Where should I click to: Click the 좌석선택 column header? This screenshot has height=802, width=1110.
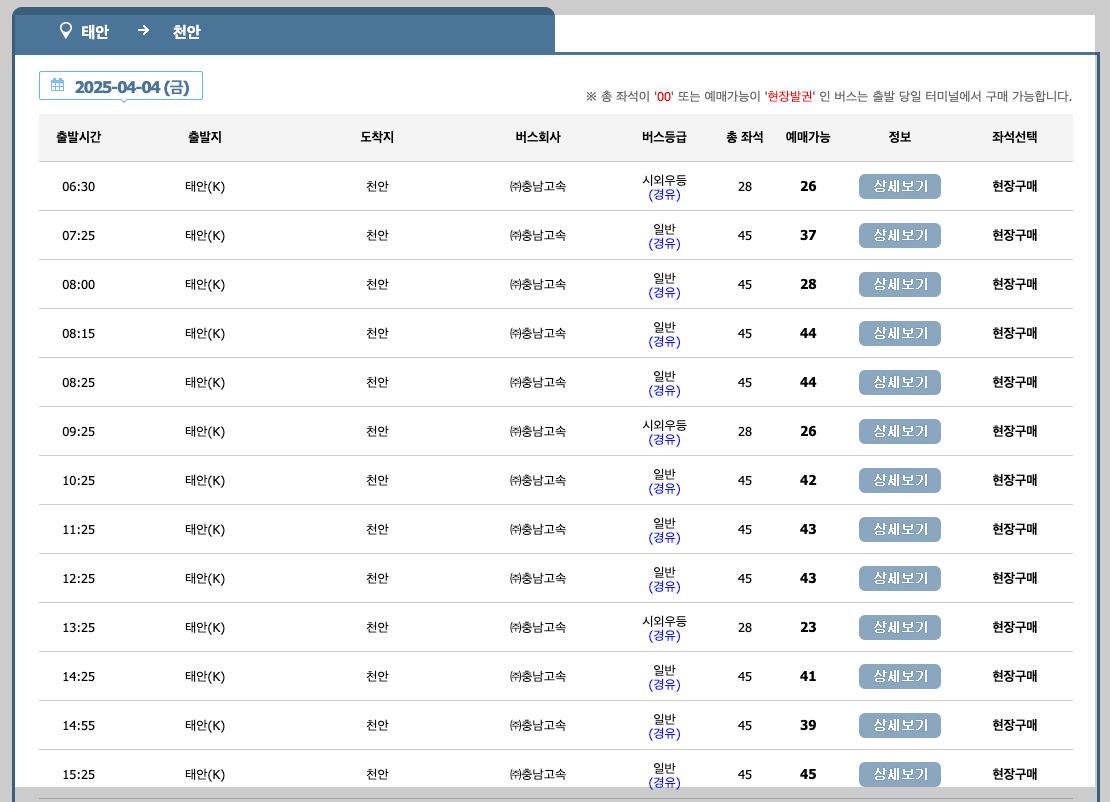tap(1014, 137)
